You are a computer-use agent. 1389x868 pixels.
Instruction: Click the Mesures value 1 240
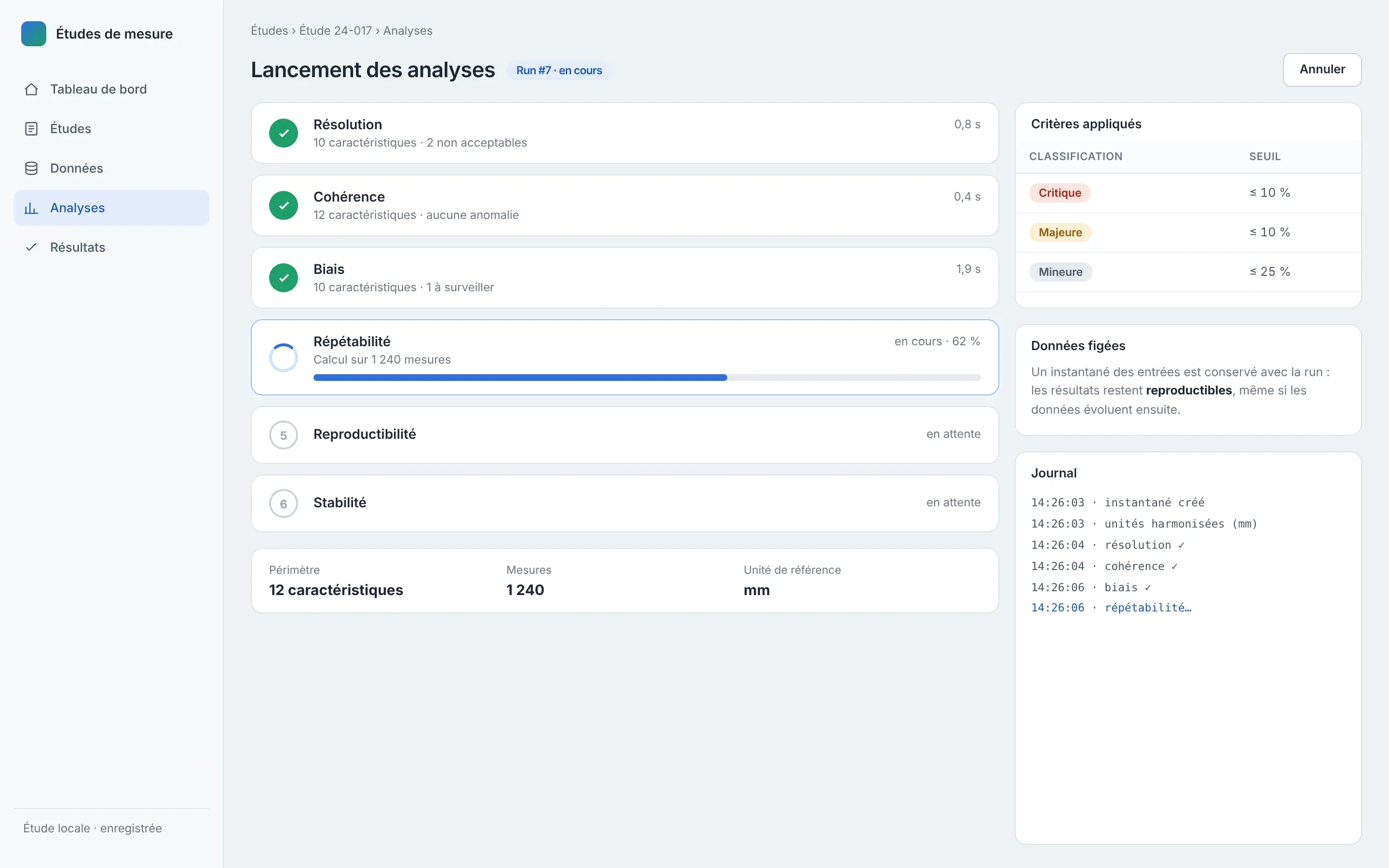click(x=525, y=590)
